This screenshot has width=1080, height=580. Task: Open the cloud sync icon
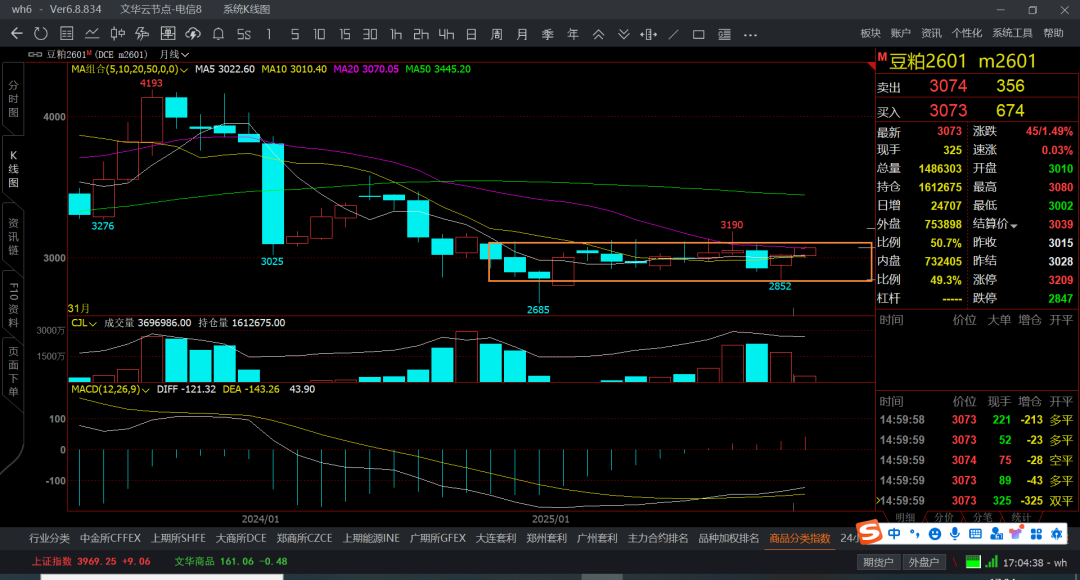tap(193, 34)
